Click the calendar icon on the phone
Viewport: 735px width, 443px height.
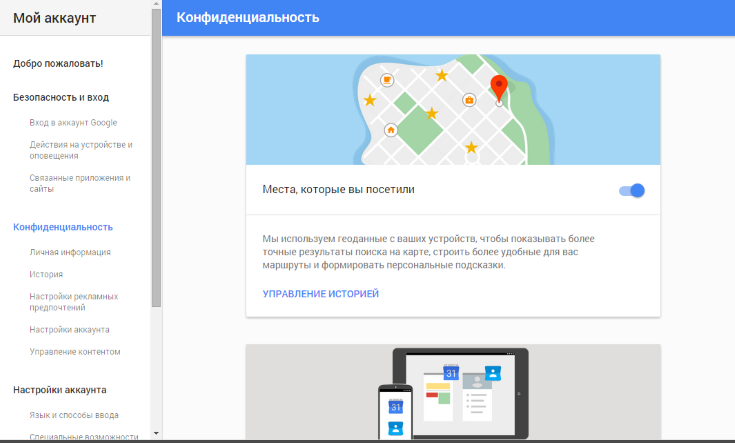(396, 406)
